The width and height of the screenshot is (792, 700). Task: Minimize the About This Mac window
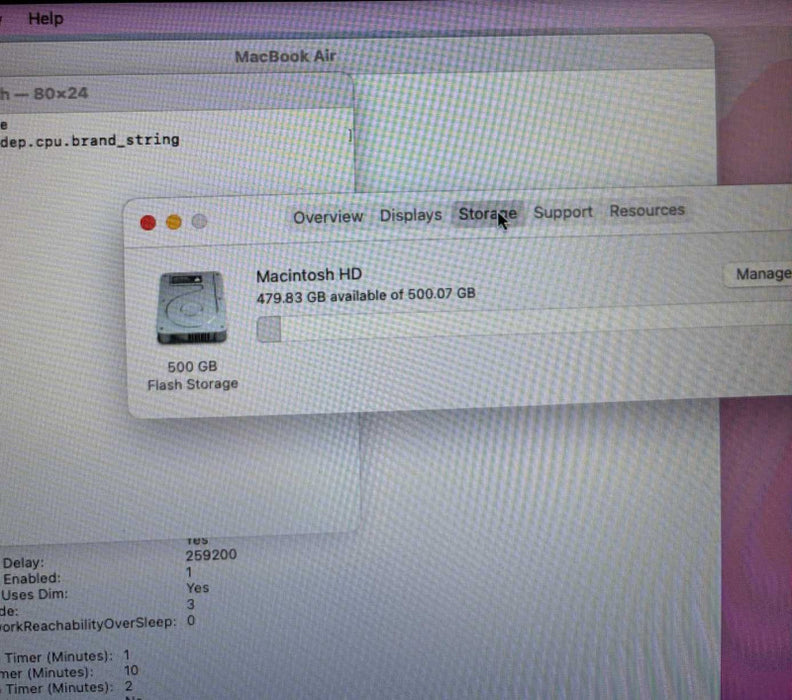pos(174,222)
